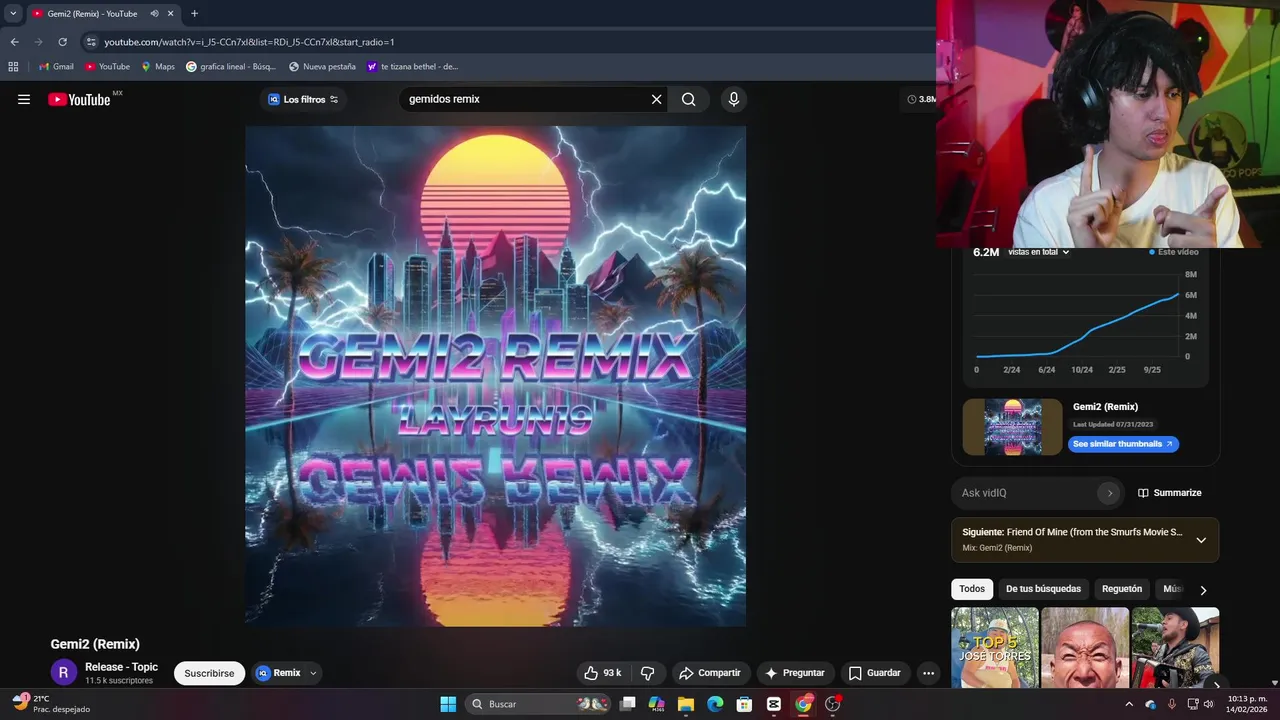Viewport: 1280px width, 720px height.
Task: Go to the YouTube home logo
Action: click(x=79, y=99)
